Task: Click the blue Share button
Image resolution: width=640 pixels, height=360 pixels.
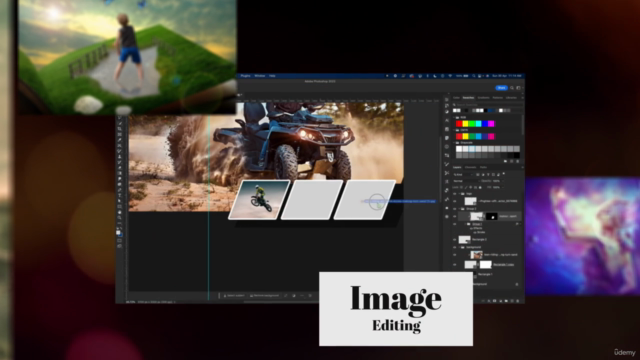Action: 501,88
